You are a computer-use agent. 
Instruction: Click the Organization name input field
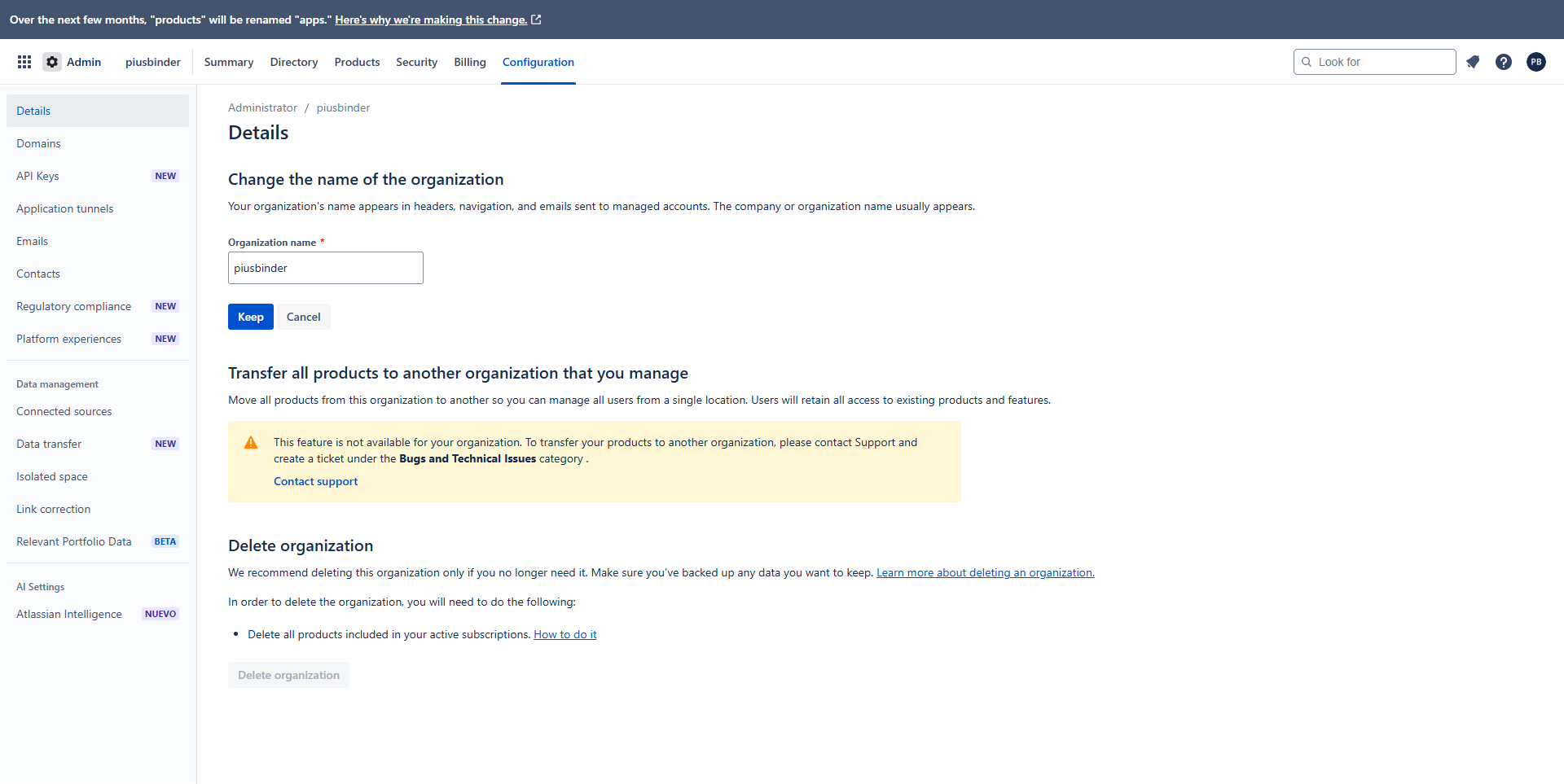click(326, 268)
